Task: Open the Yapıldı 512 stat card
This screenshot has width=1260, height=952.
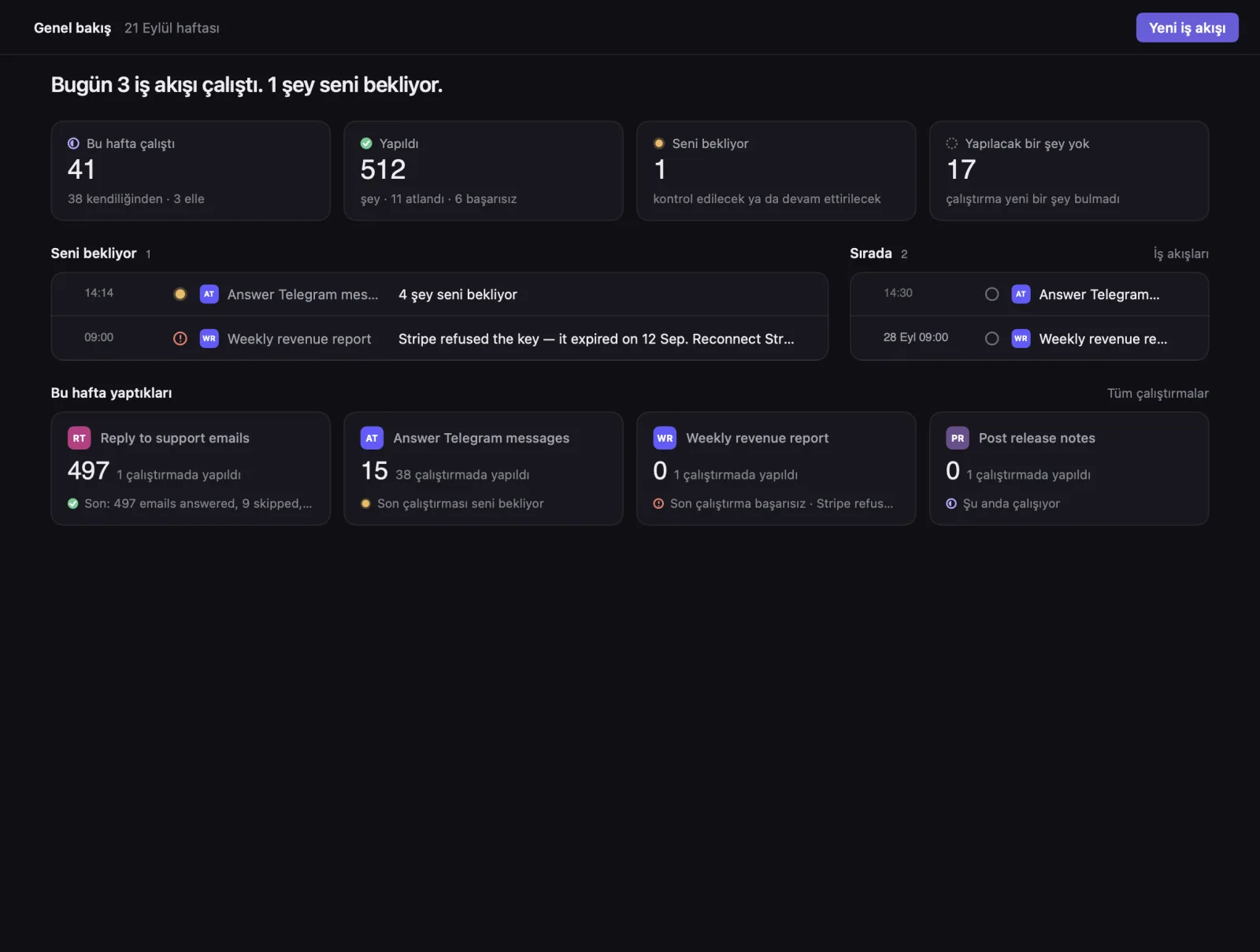Action: (x=484, y=171)
